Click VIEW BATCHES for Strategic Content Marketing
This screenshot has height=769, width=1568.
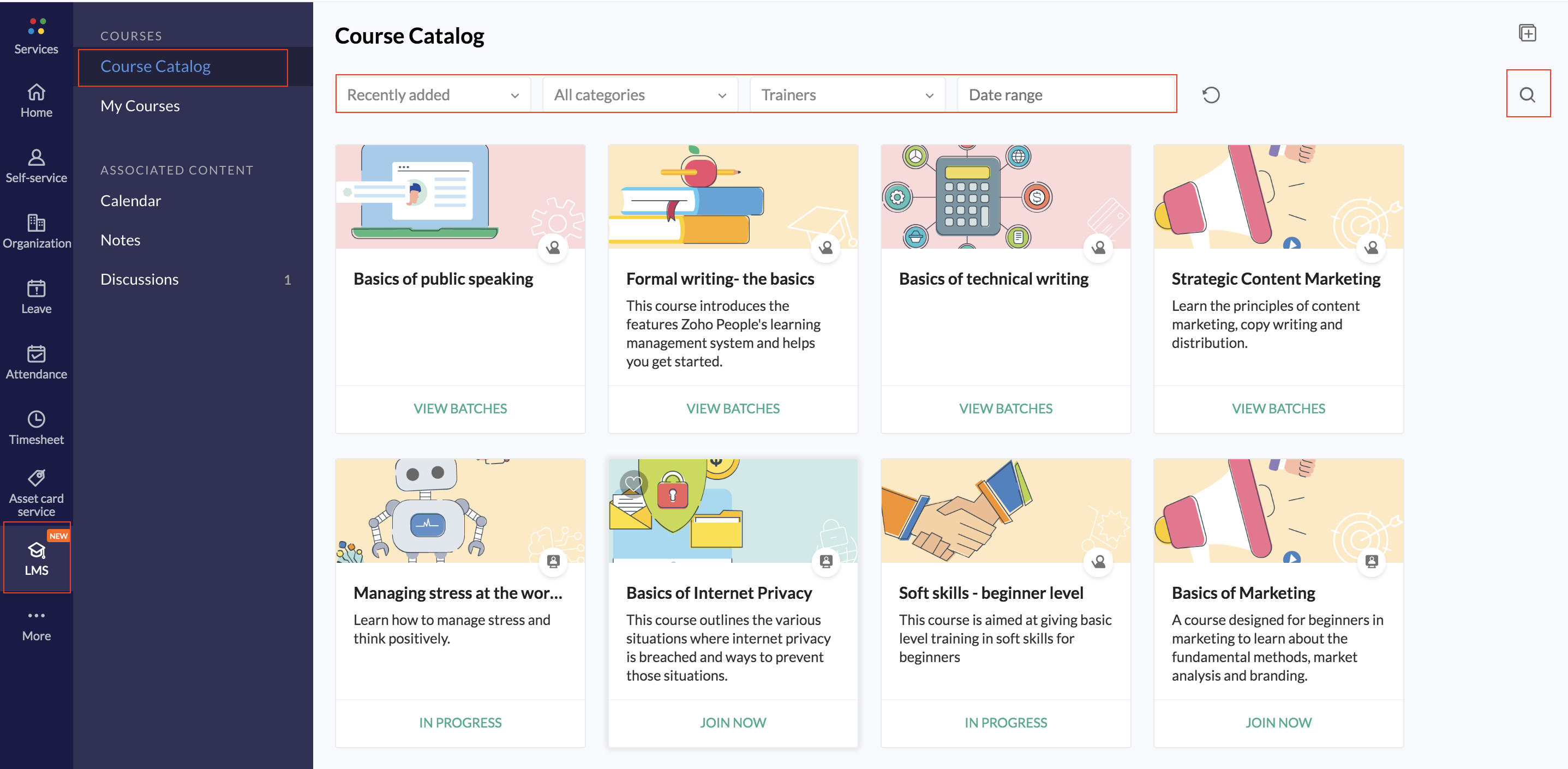click(x=1278, y=408)
